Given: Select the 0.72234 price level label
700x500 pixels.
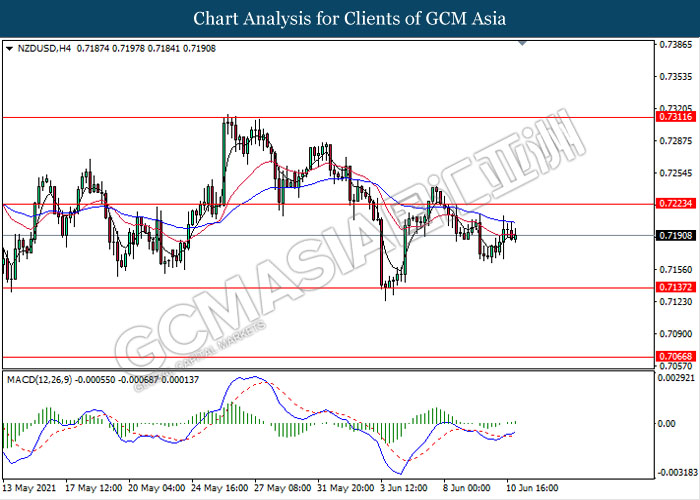Looking at the screenshot, I should [x=676, y=204].
